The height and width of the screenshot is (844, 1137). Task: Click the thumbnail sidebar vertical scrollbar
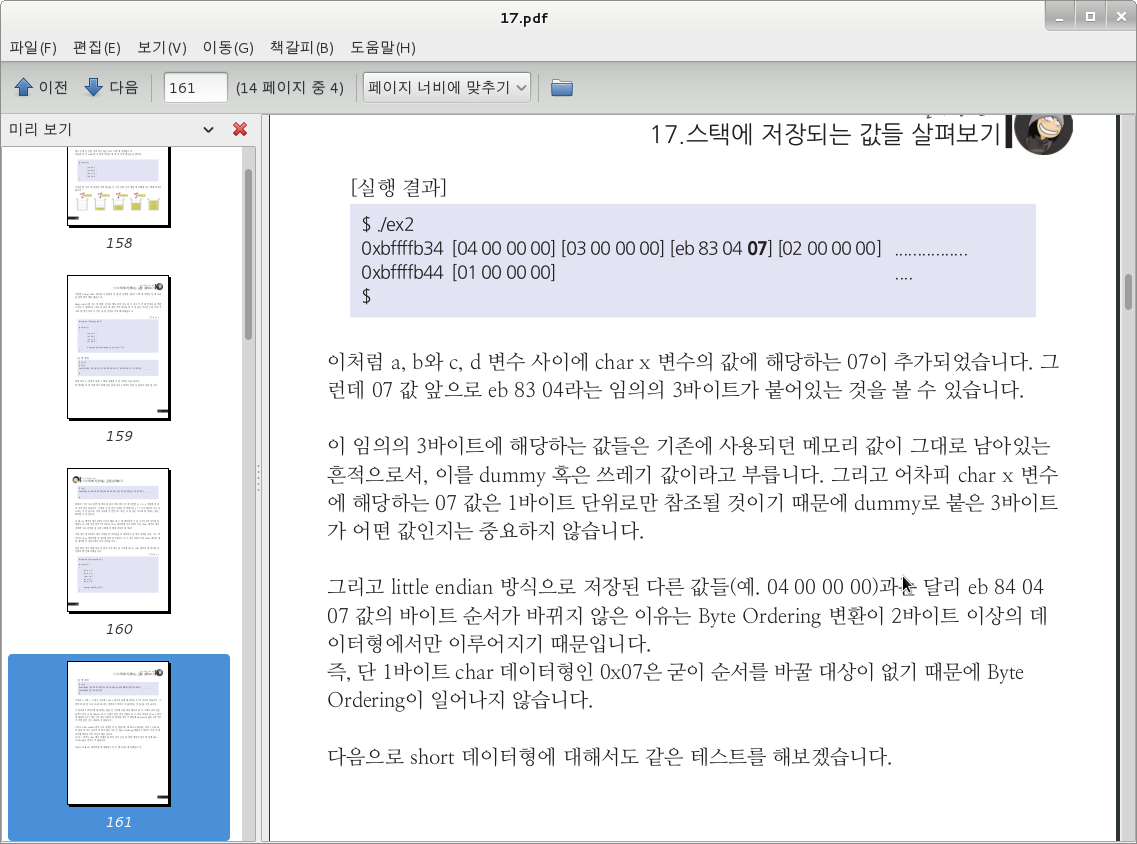tap(249, 255)
